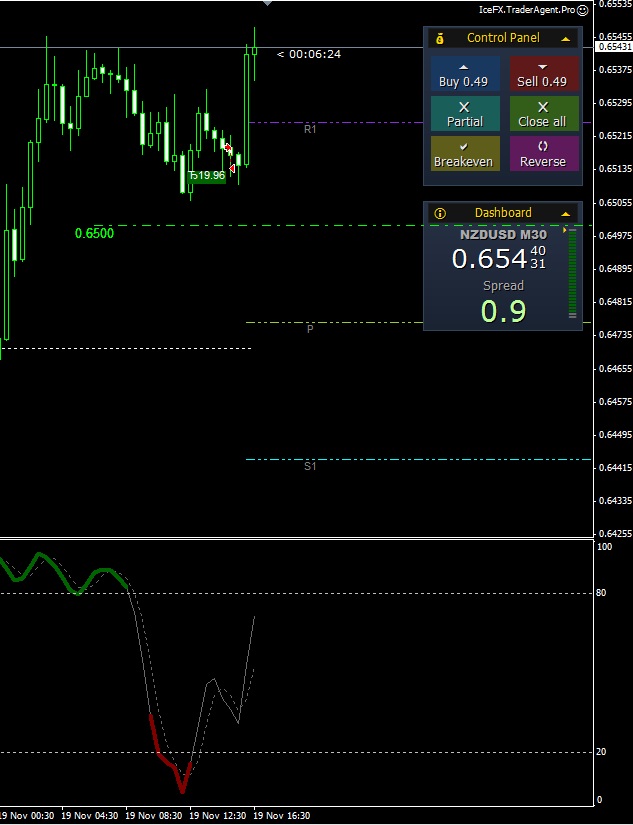
Task: Click the green volatility meter bar in the Dashboard
Action: (x=572, y=274)
